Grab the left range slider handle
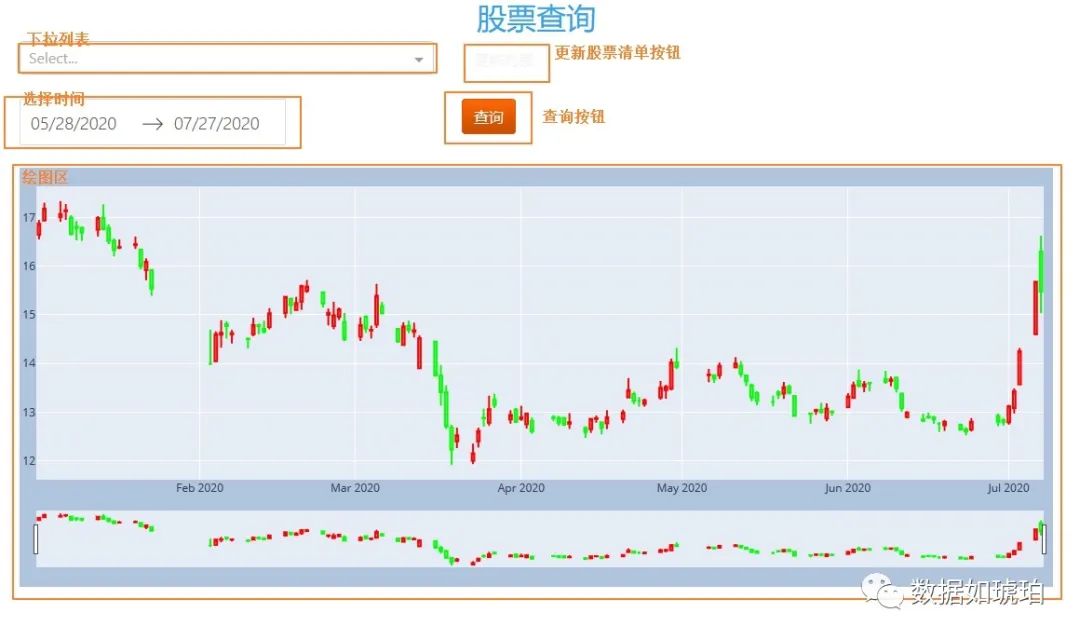 [x=36, y=539]
